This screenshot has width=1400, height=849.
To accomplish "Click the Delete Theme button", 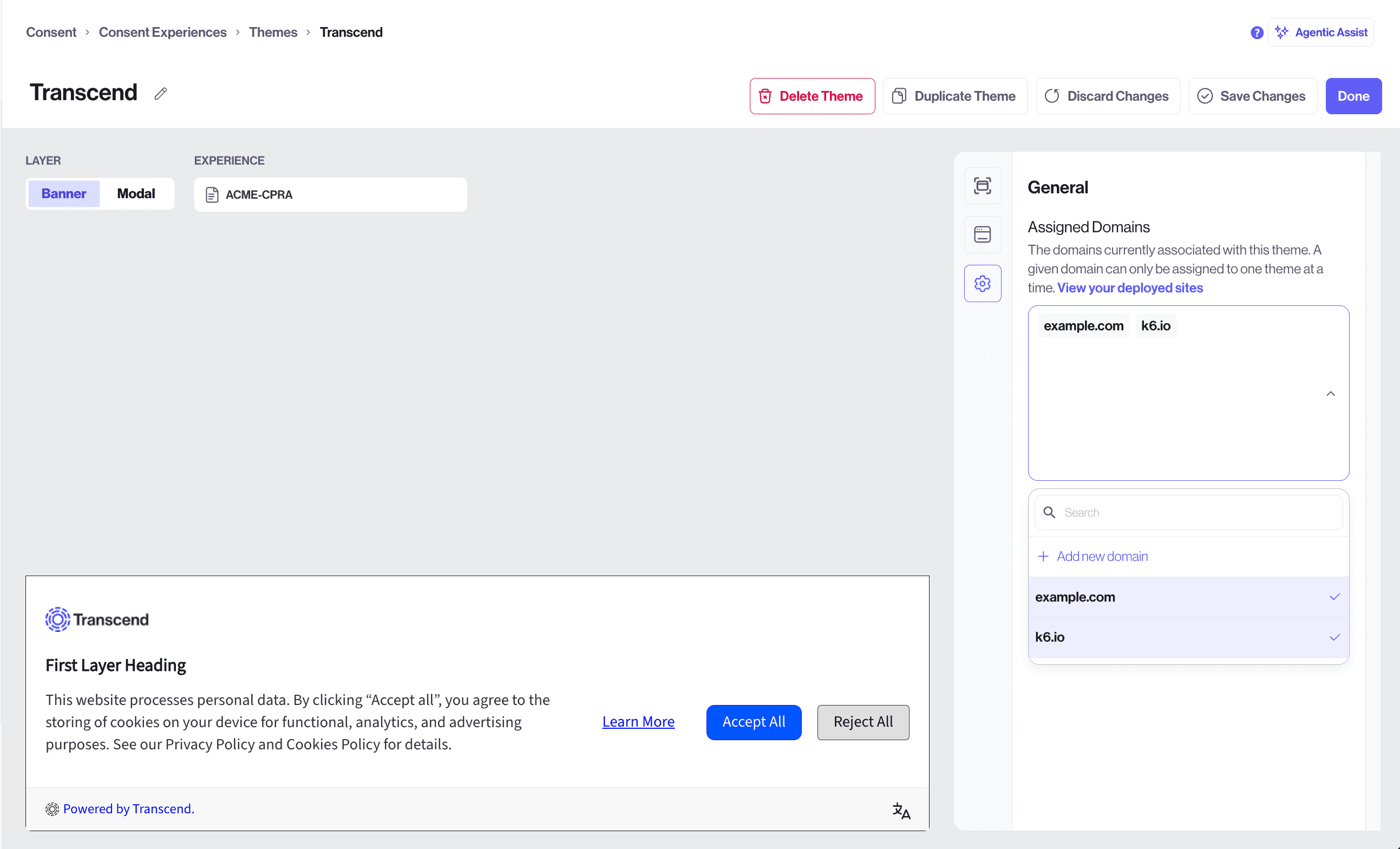I will [x=812, y=96].
